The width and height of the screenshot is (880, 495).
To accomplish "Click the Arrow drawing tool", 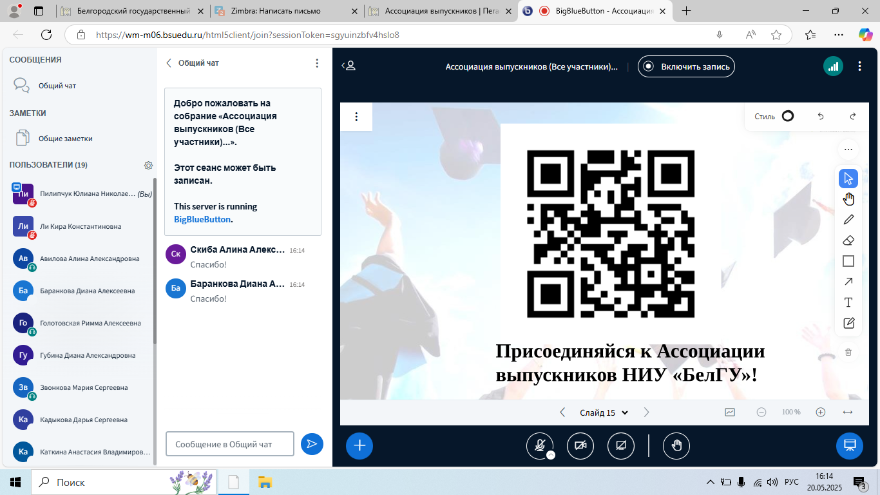I will [848, 282].
